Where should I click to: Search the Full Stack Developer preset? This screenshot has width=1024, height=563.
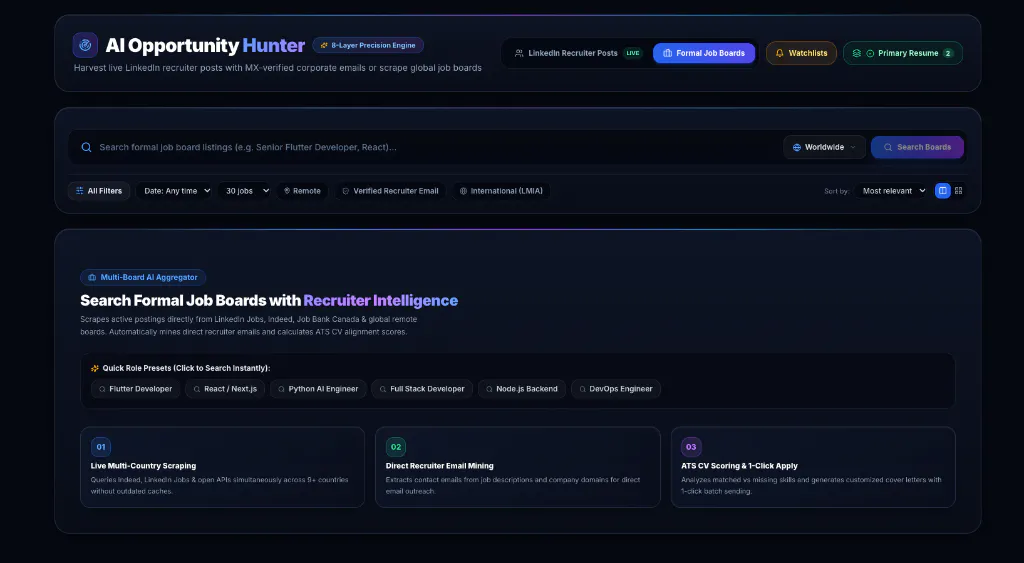click(422, 389)
